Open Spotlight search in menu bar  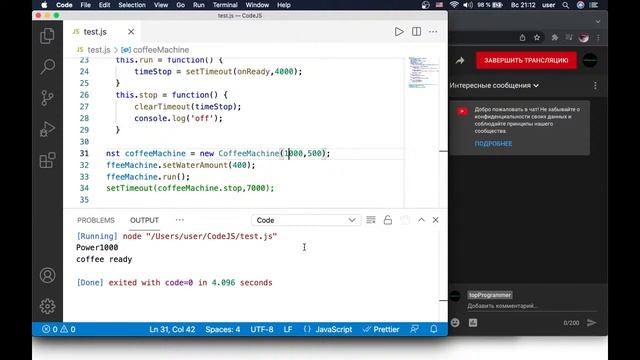(x=565, y=5)
